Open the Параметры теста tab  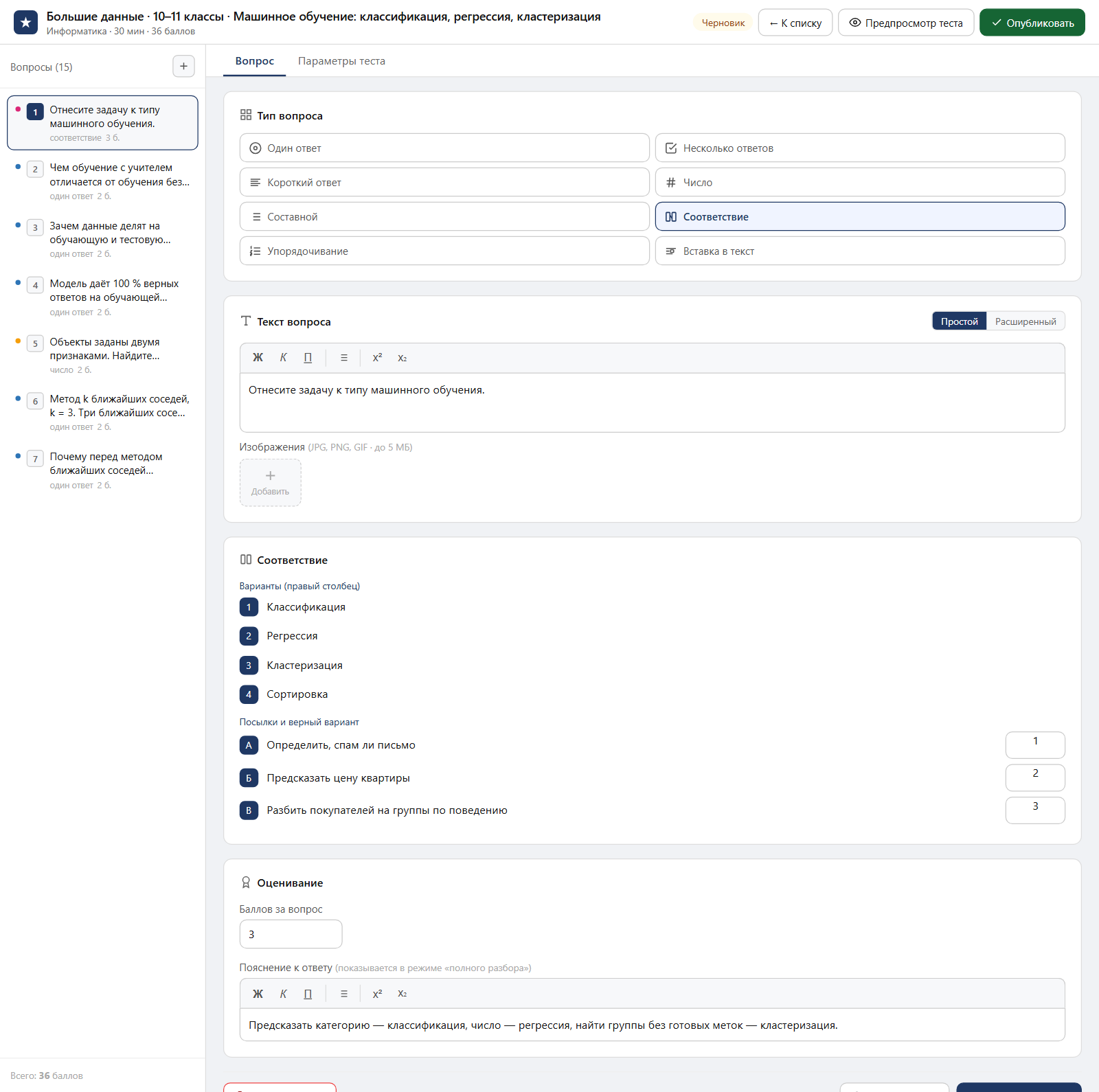[x=341, y=61]
